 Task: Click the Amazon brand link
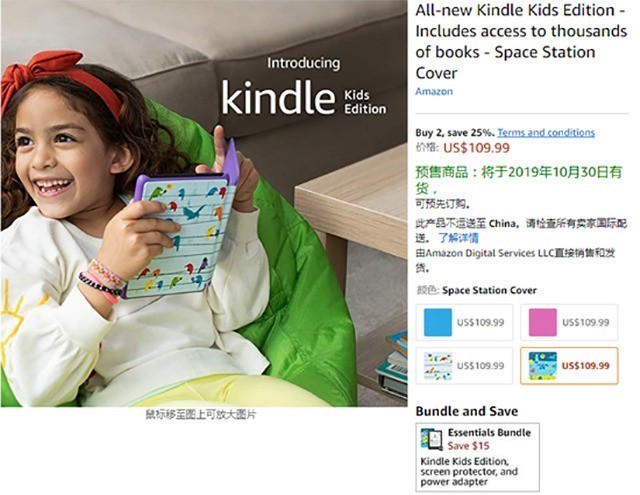click(x=434, y=91)
